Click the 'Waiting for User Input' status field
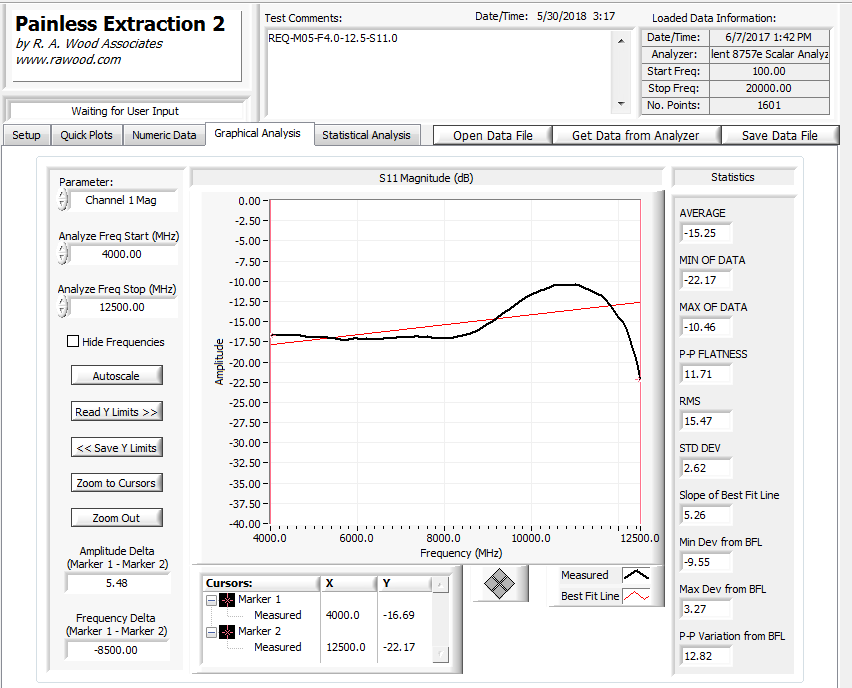Screen dimensions: 852x688 pyautogui.click(x=126, y=111)
